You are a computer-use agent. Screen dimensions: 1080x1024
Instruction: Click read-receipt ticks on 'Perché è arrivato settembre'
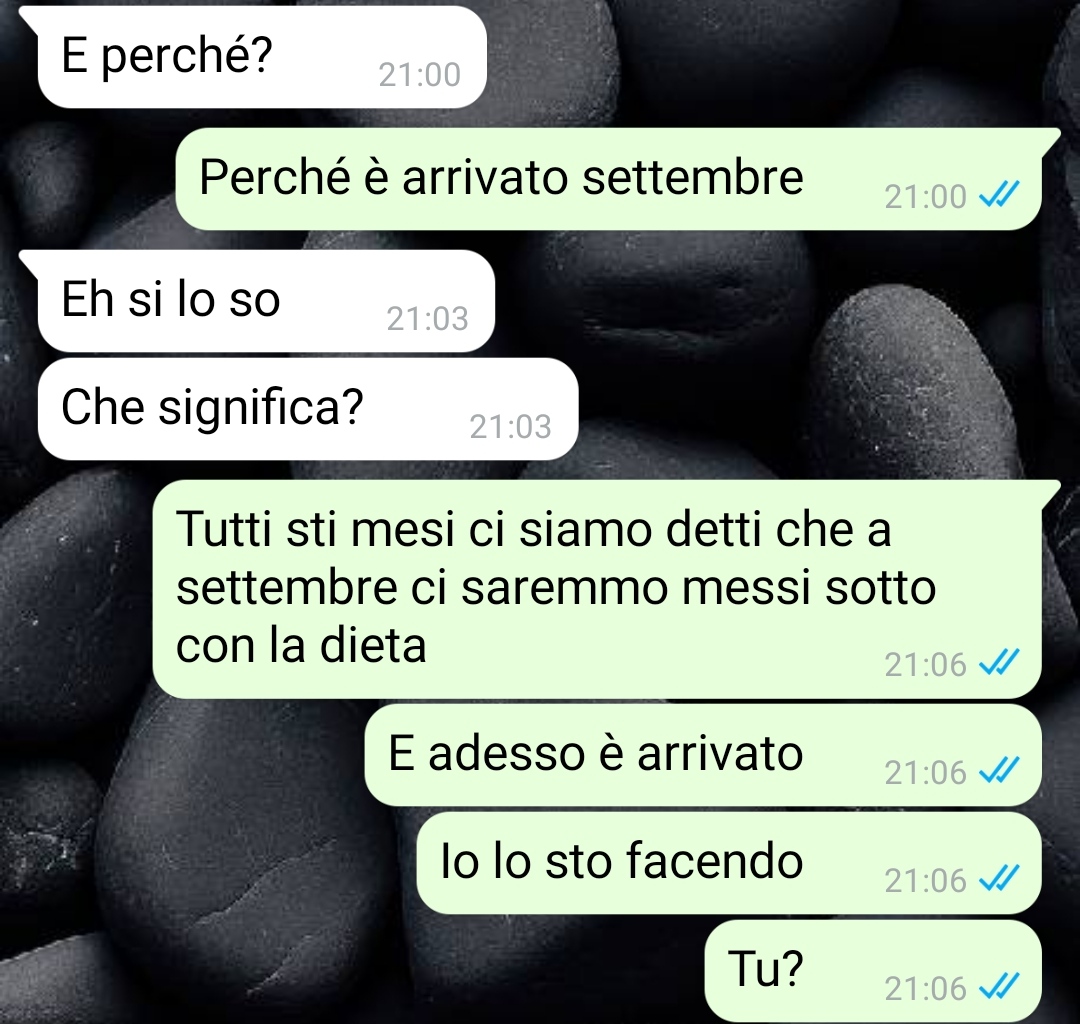tap(999, 196)
